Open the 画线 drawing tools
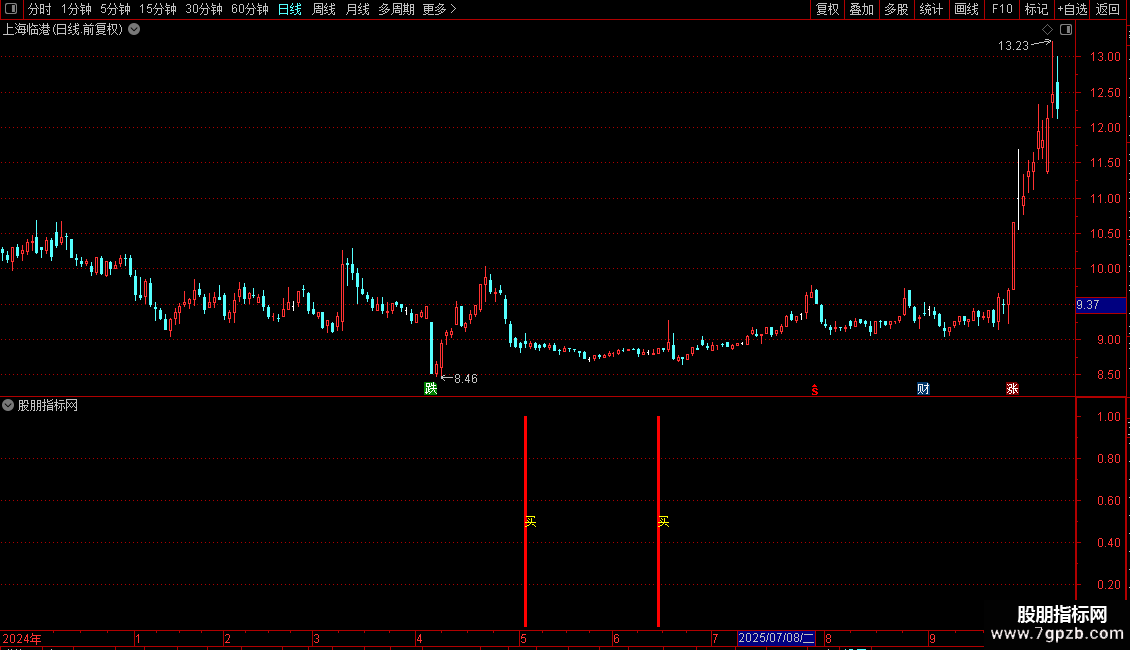The height and width of the screenshot is (650, 1130). 966,9
